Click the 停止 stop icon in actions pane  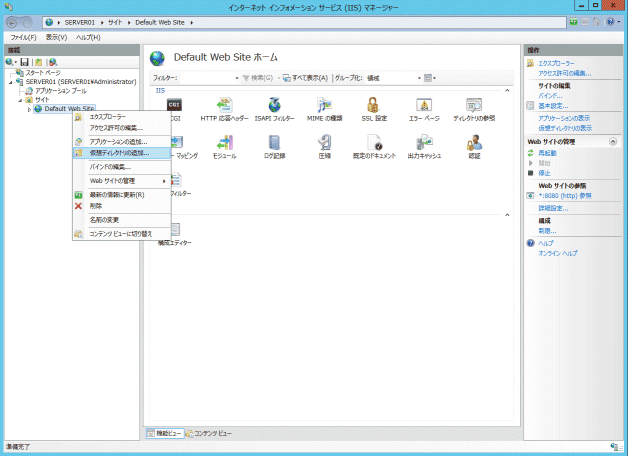[x=531, y=173]
